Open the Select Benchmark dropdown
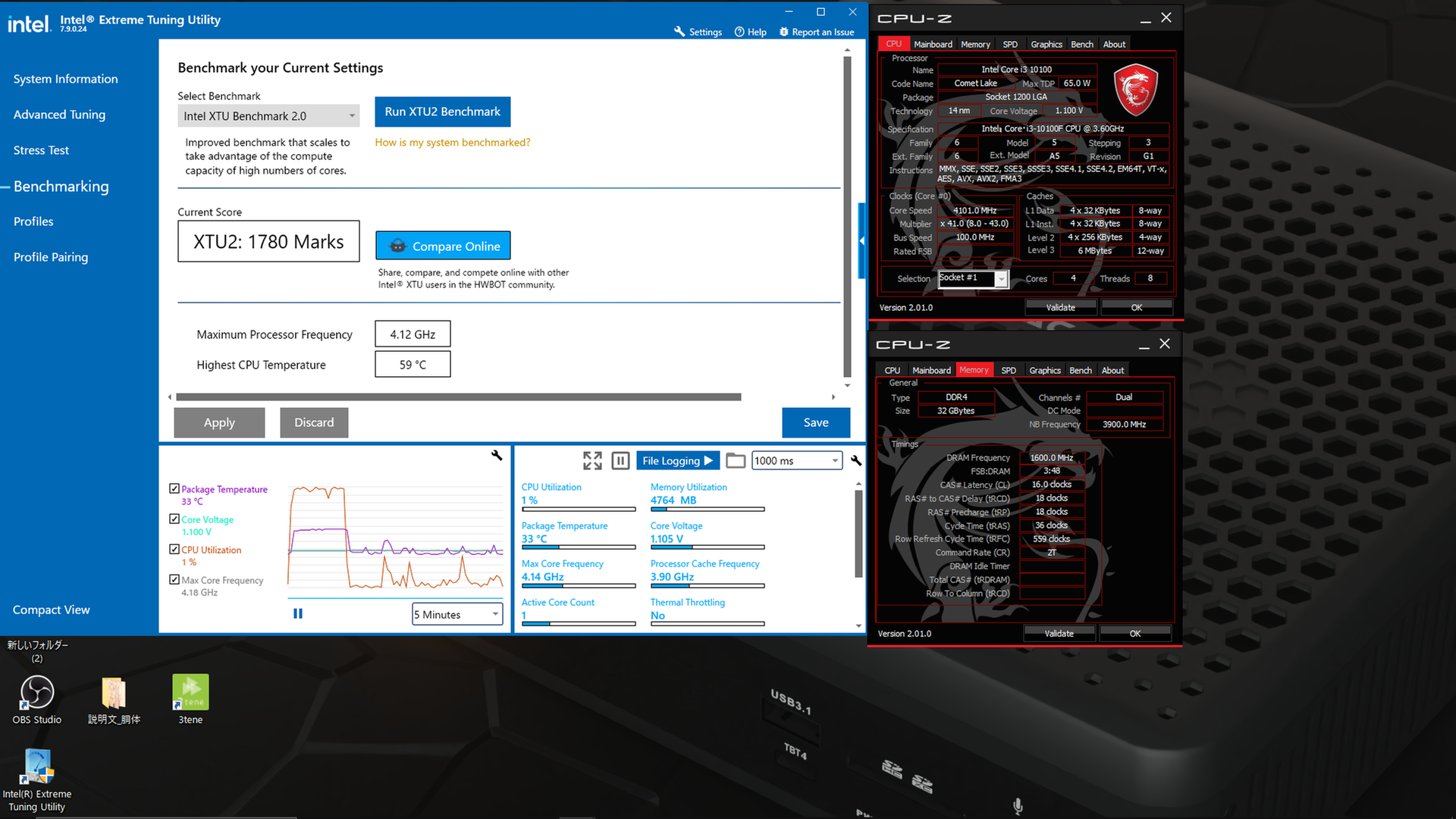This screenshot has height=819, width=1456. coord(268,116)
